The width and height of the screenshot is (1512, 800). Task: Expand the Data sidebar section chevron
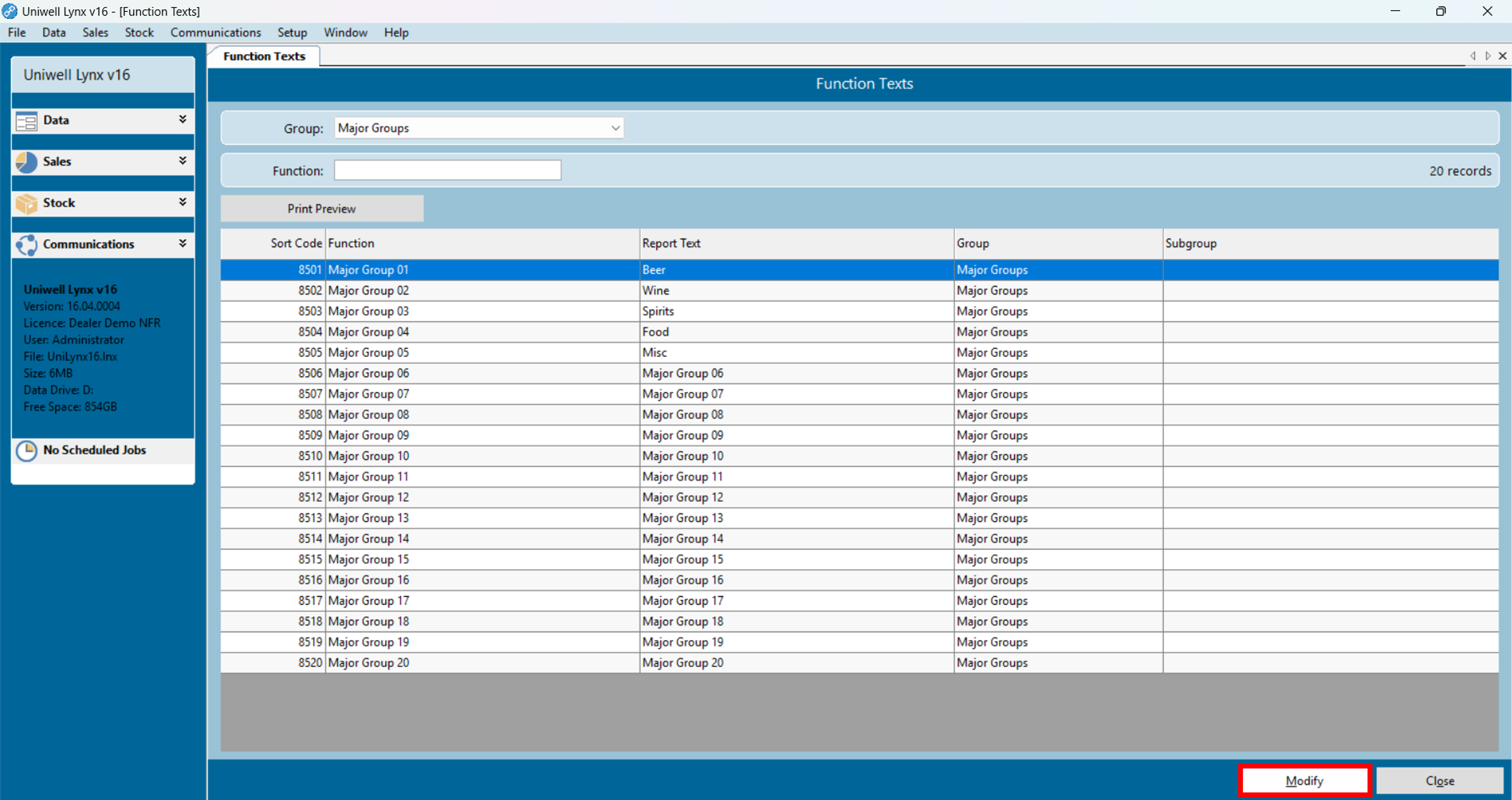click(x=182, y=119)
